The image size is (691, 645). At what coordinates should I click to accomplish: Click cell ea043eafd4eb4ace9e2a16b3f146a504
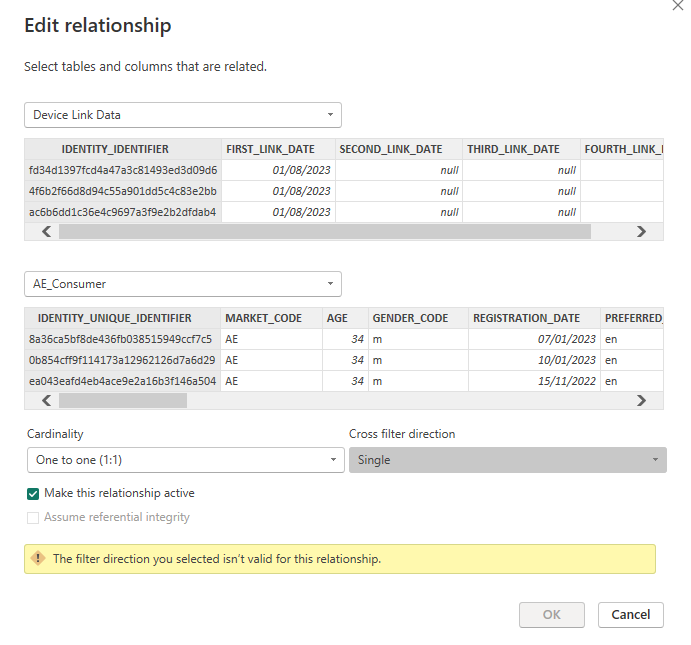coord(123,381)
